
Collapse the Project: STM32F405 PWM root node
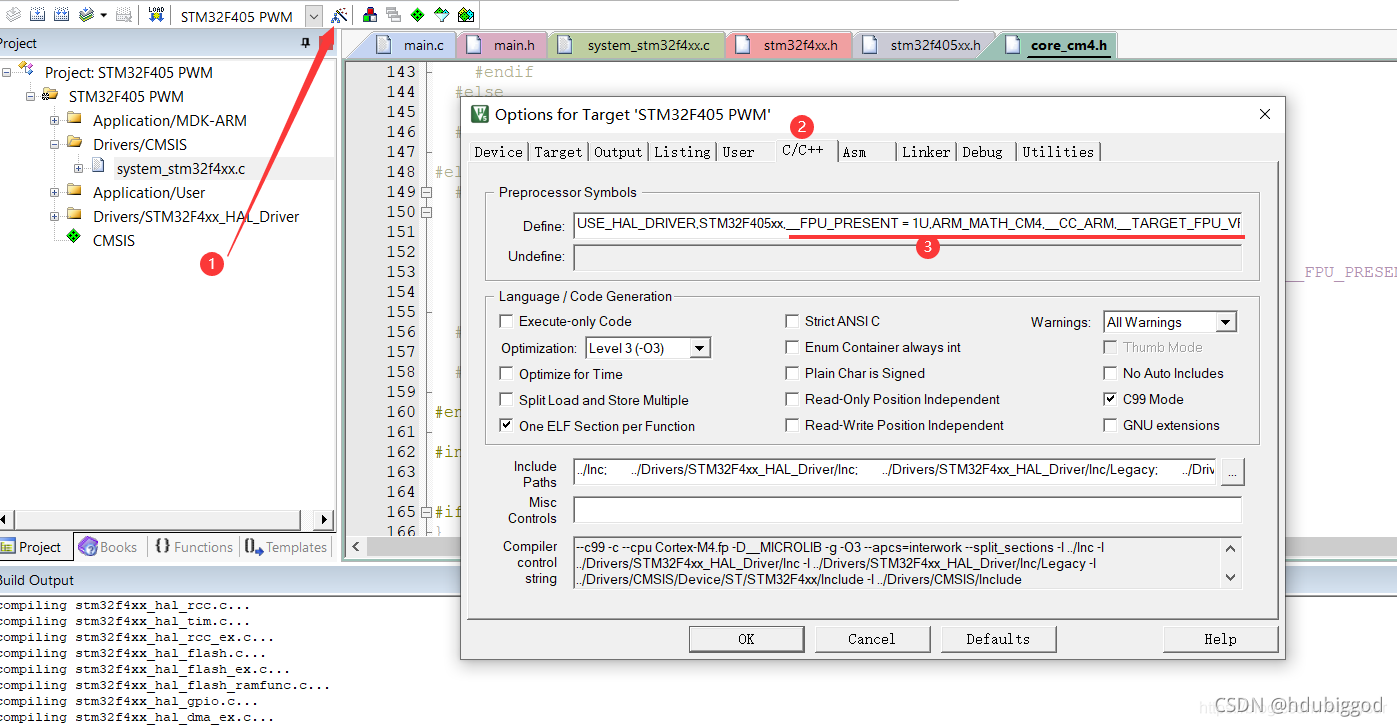point(6,72)
